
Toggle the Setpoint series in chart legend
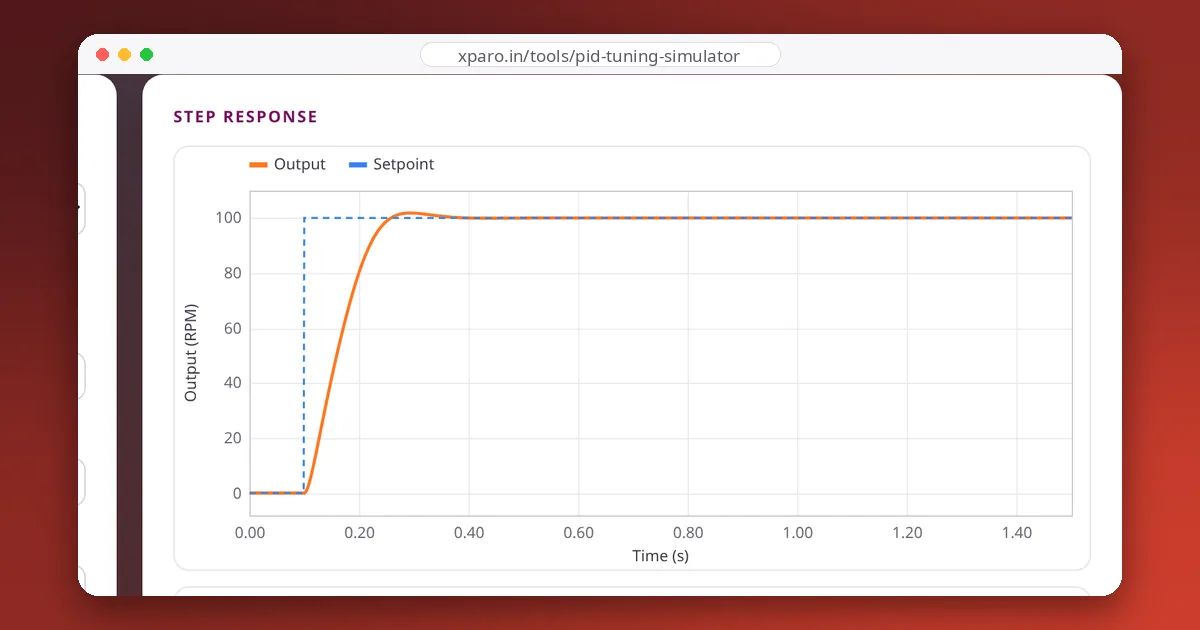[x=391, y=164]
